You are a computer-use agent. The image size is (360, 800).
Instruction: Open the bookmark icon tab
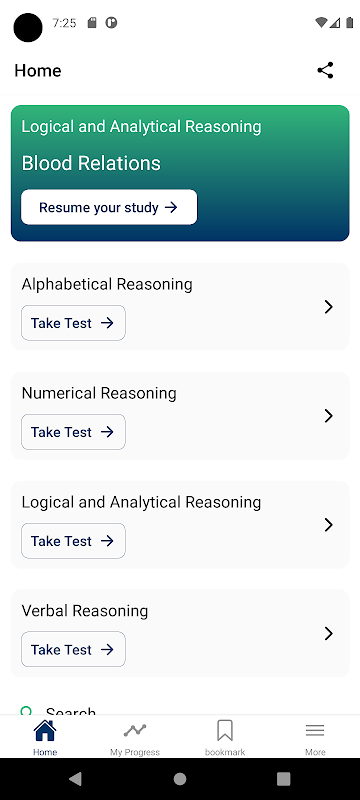click(x=225, y=731)
